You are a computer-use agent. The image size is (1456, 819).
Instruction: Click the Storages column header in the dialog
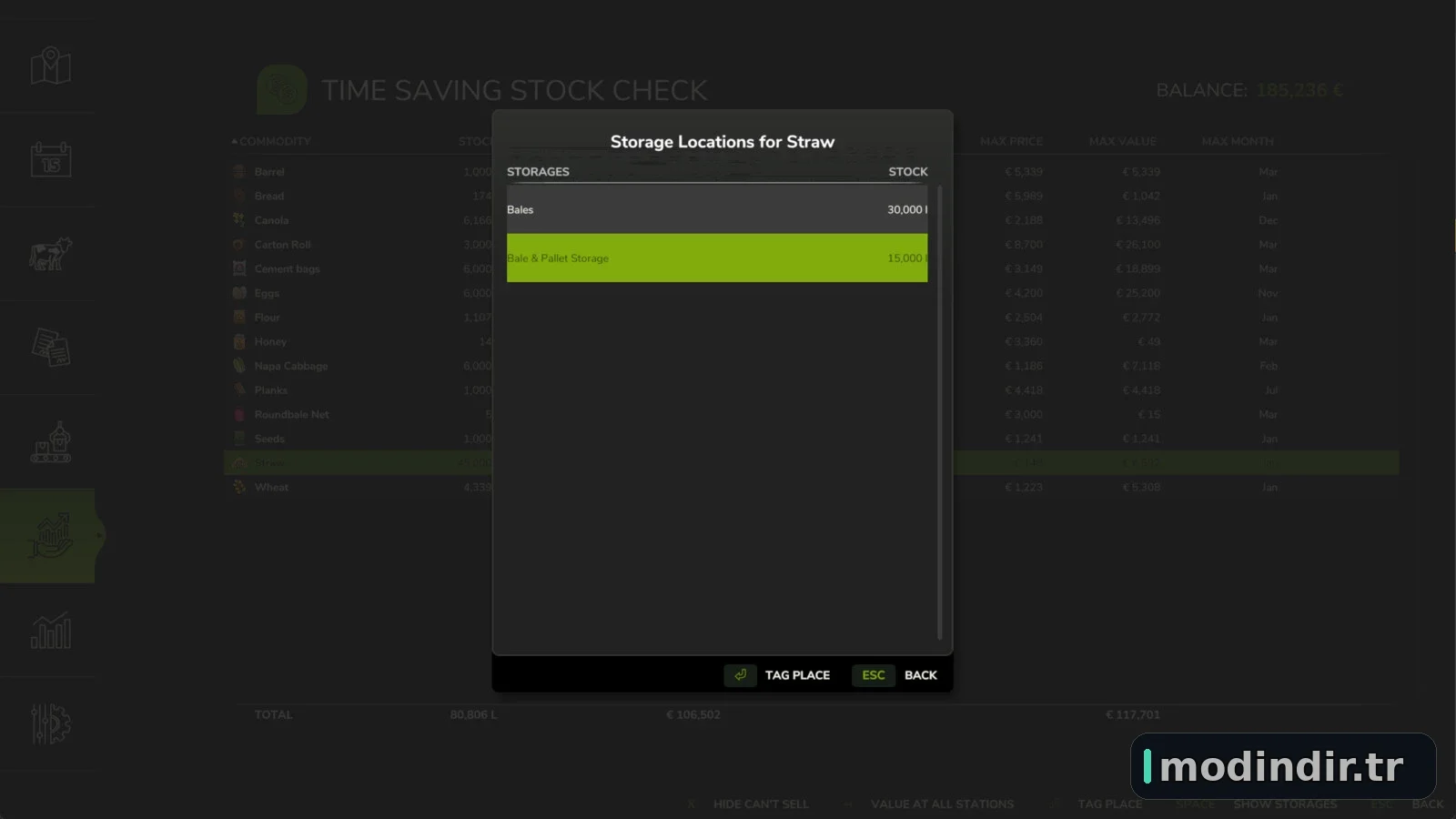[x=538, y=171]
